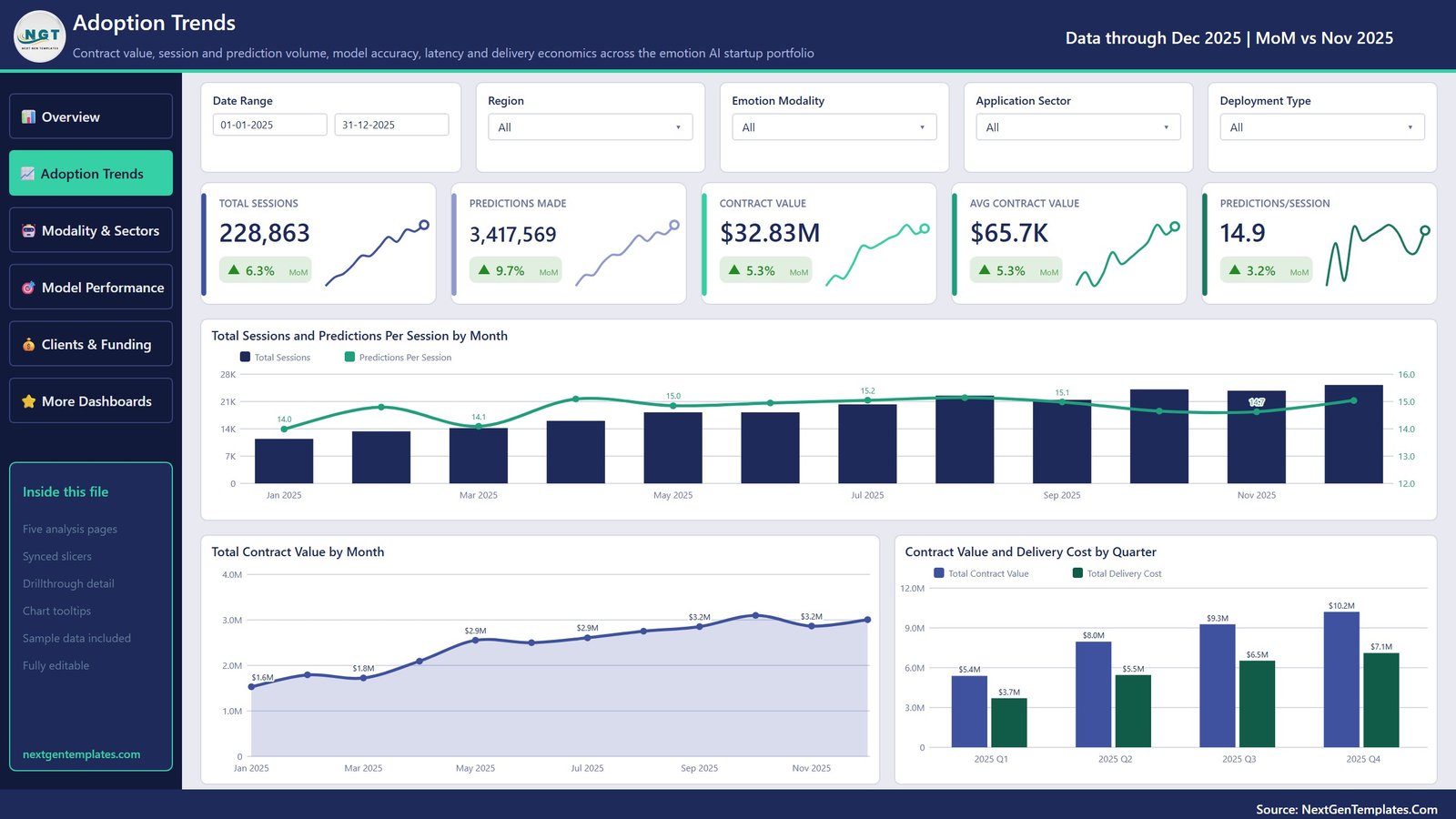Click 'Chart tooltips' text

[56, 611]
